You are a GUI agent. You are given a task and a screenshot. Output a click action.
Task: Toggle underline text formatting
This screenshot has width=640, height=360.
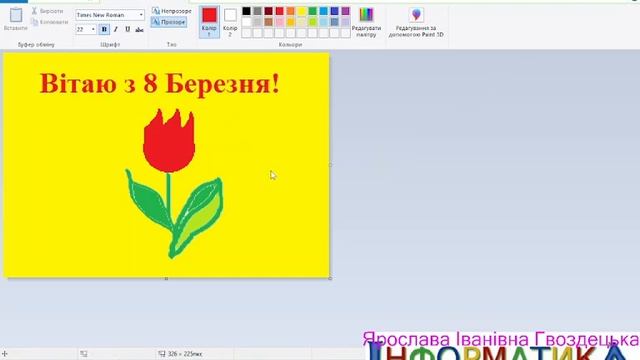[x=127, y=29]
